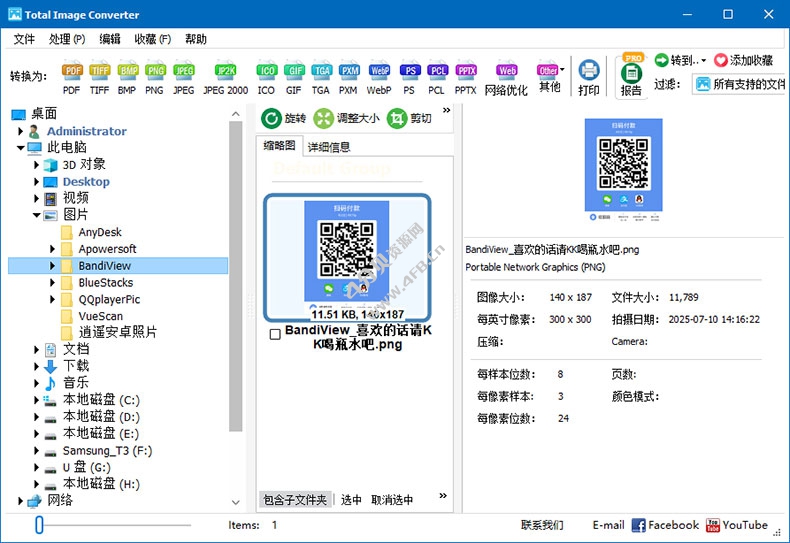
Task: Pick JPEG output format
Action: [x=183, y=77]
